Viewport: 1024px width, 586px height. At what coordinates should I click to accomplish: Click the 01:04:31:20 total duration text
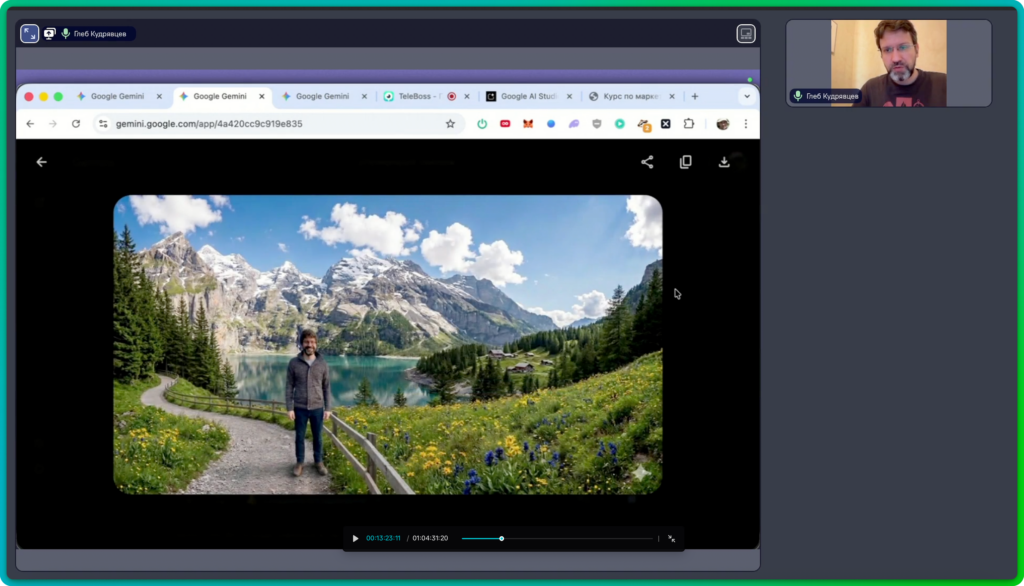(x=430, y=539)
